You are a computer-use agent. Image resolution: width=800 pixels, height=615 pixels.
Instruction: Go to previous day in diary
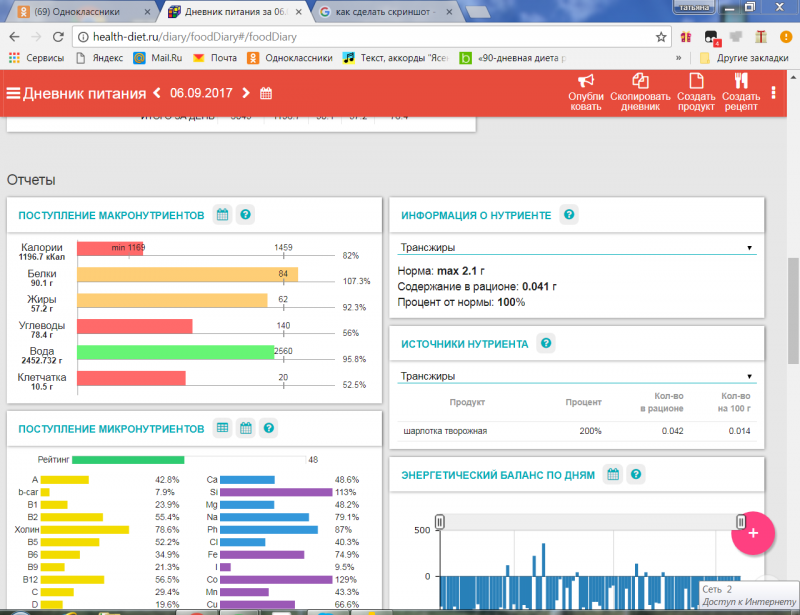pyautogui.click(x=157, y=93)
